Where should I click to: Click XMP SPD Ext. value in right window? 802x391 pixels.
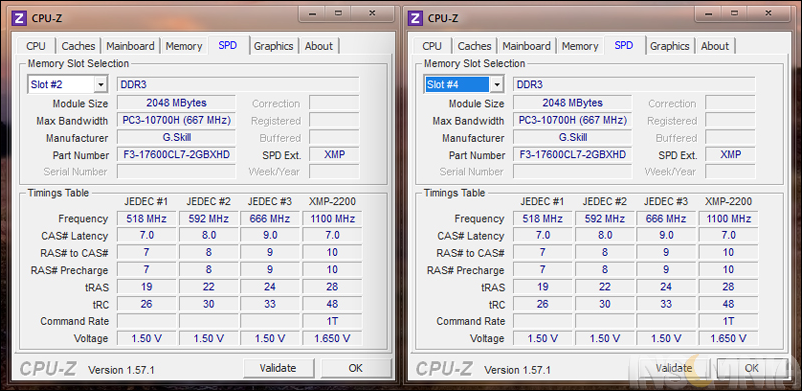(x=730, y=155)
